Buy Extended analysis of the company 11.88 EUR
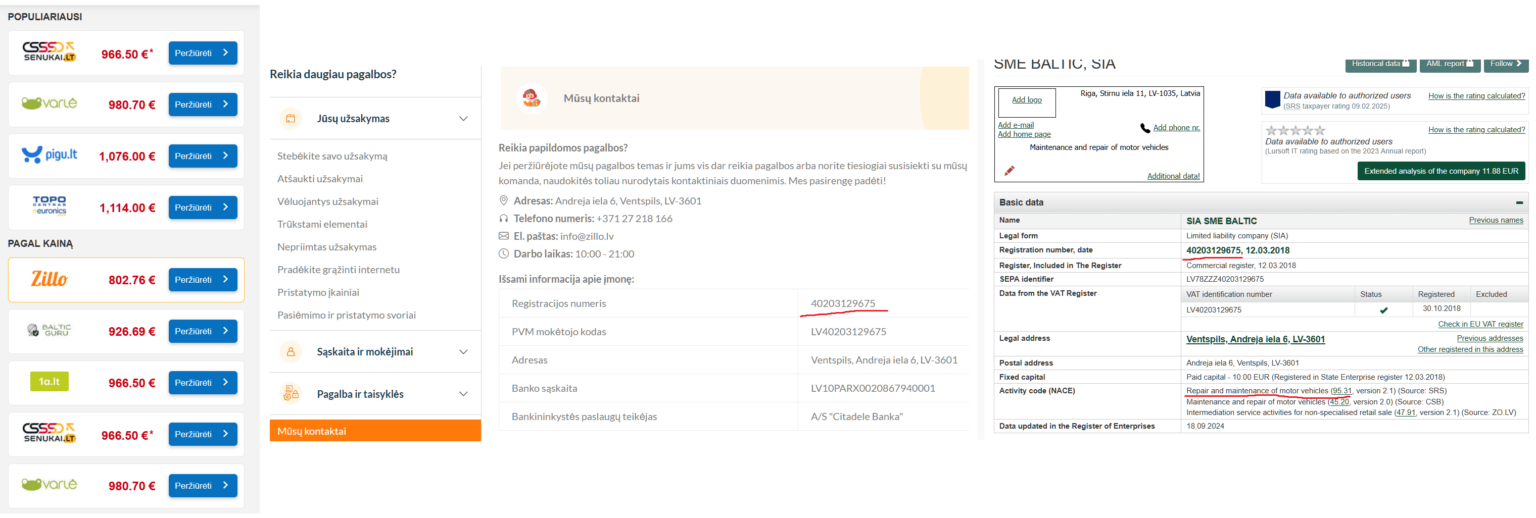Viewport: 1536px width, 518px height. coord(1441,171)
